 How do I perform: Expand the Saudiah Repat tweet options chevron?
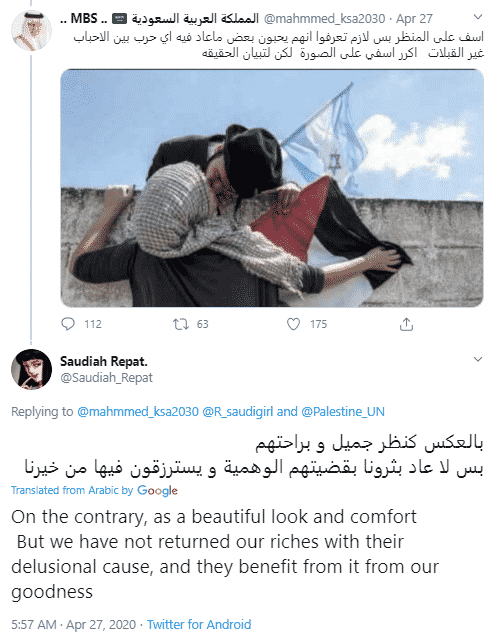478,359
